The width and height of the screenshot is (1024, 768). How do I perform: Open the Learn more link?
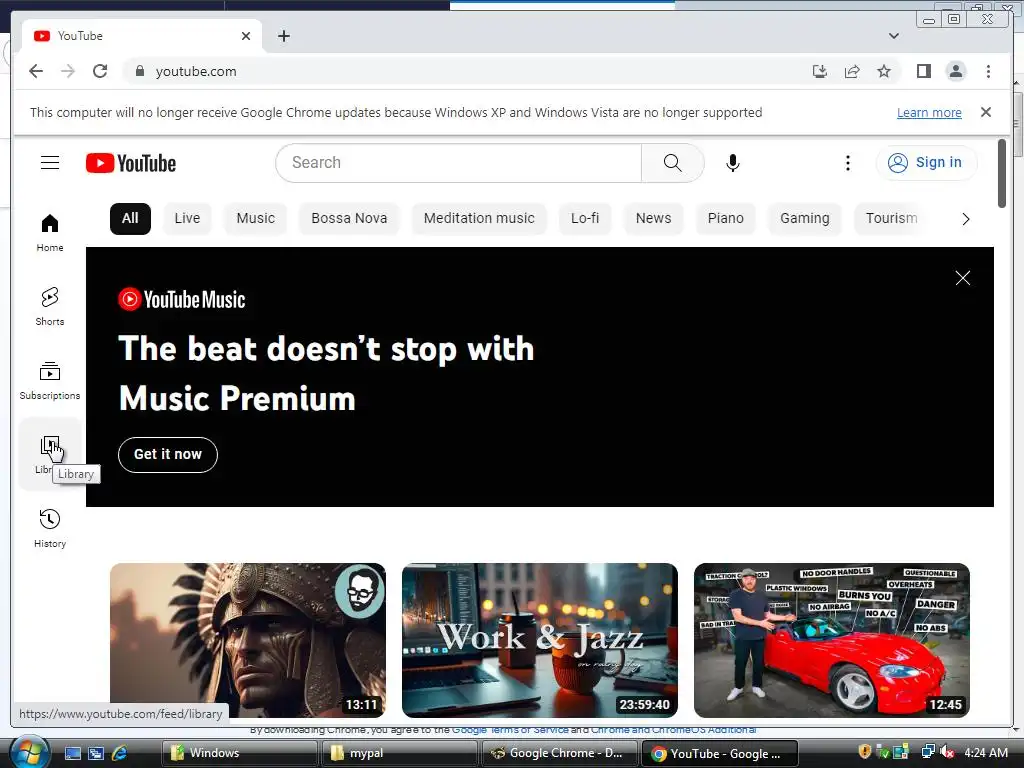point(929,112)
